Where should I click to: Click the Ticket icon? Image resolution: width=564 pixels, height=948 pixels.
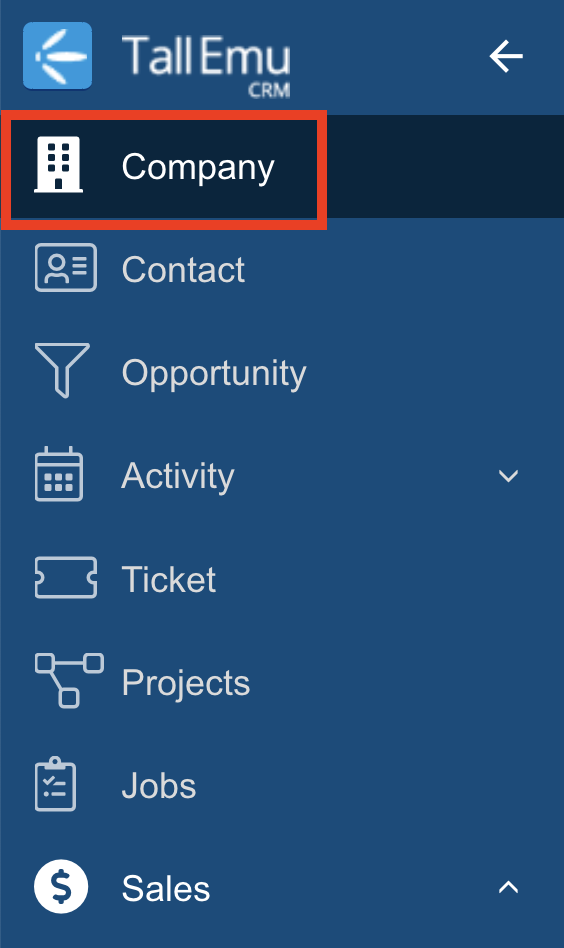pos(66,578)
